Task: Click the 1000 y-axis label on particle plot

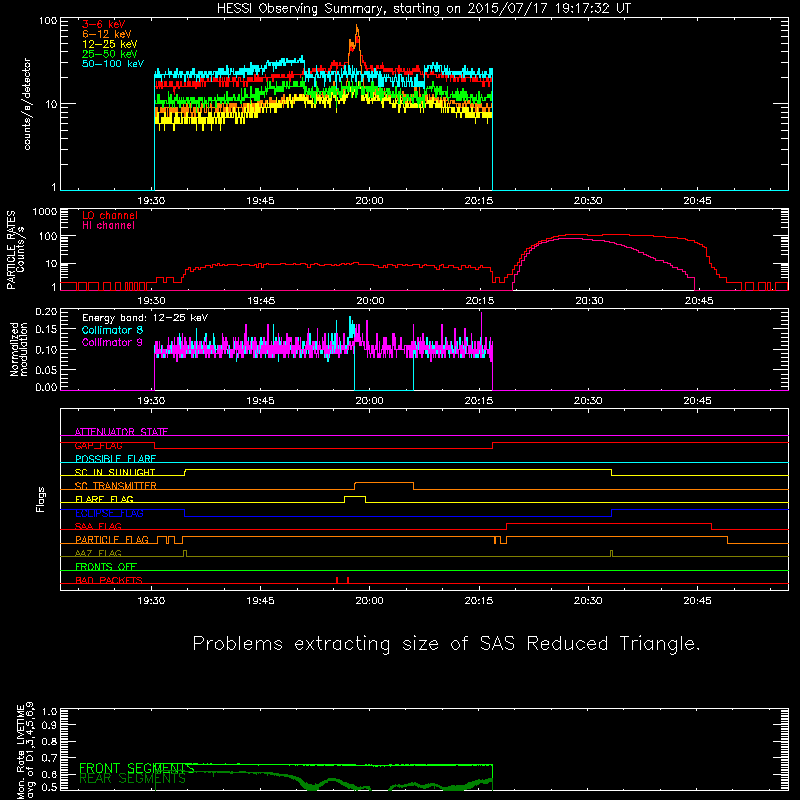Action: (x=45, y=211)
